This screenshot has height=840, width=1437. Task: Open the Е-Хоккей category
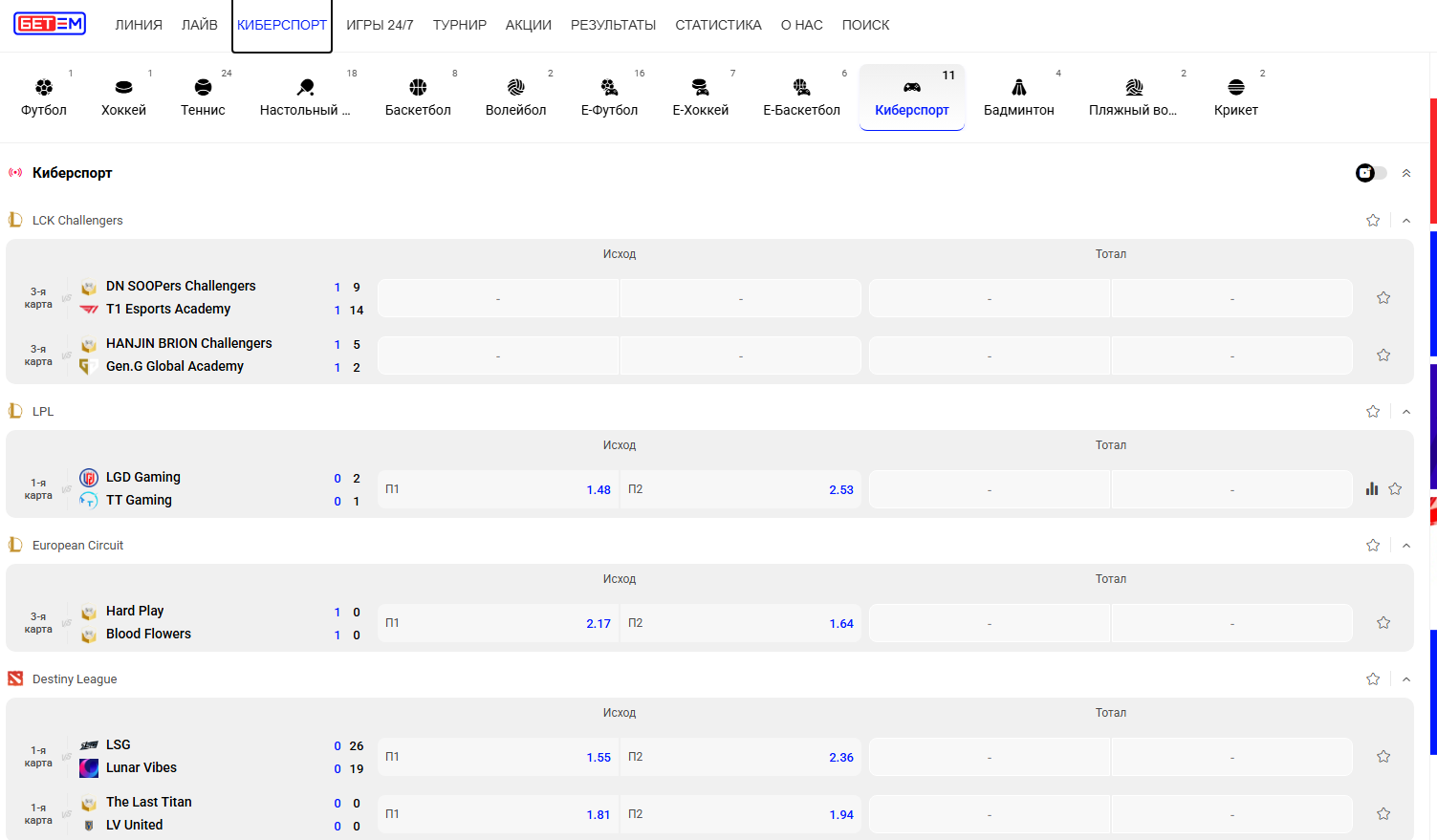701,97
